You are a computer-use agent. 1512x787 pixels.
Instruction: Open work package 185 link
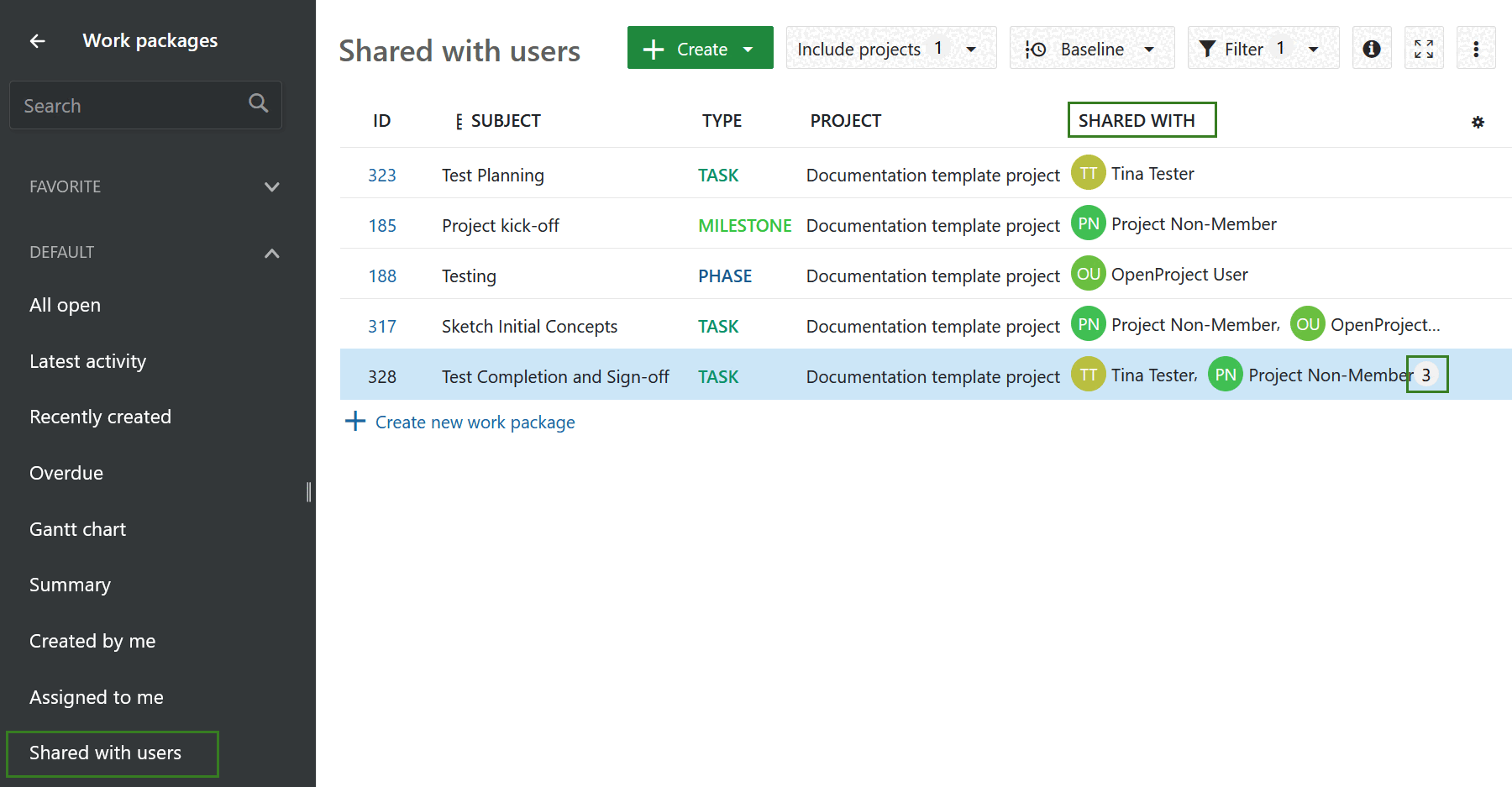coord(382,225)
